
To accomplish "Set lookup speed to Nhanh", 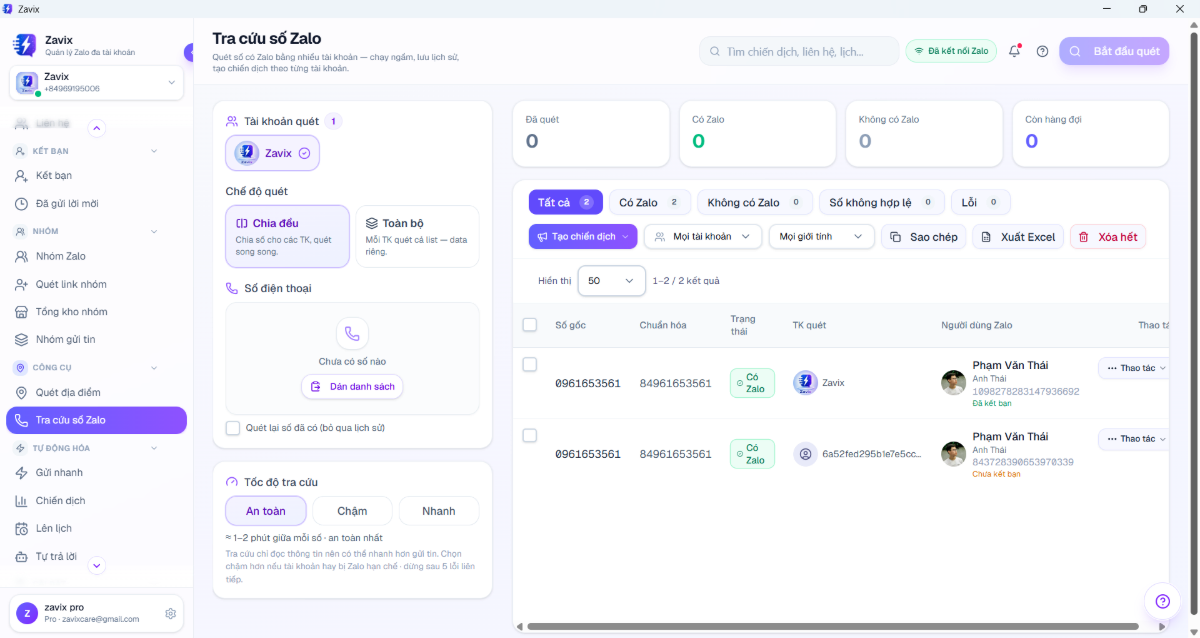I will tap(439, 511).
